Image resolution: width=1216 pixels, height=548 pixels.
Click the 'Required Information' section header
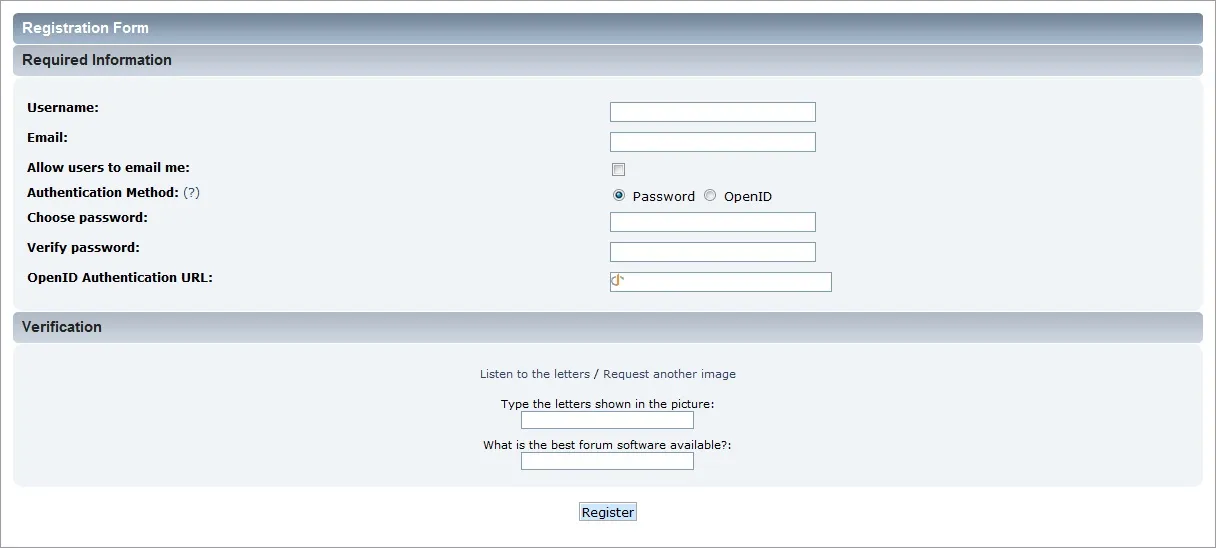click(x=97, y=60)
